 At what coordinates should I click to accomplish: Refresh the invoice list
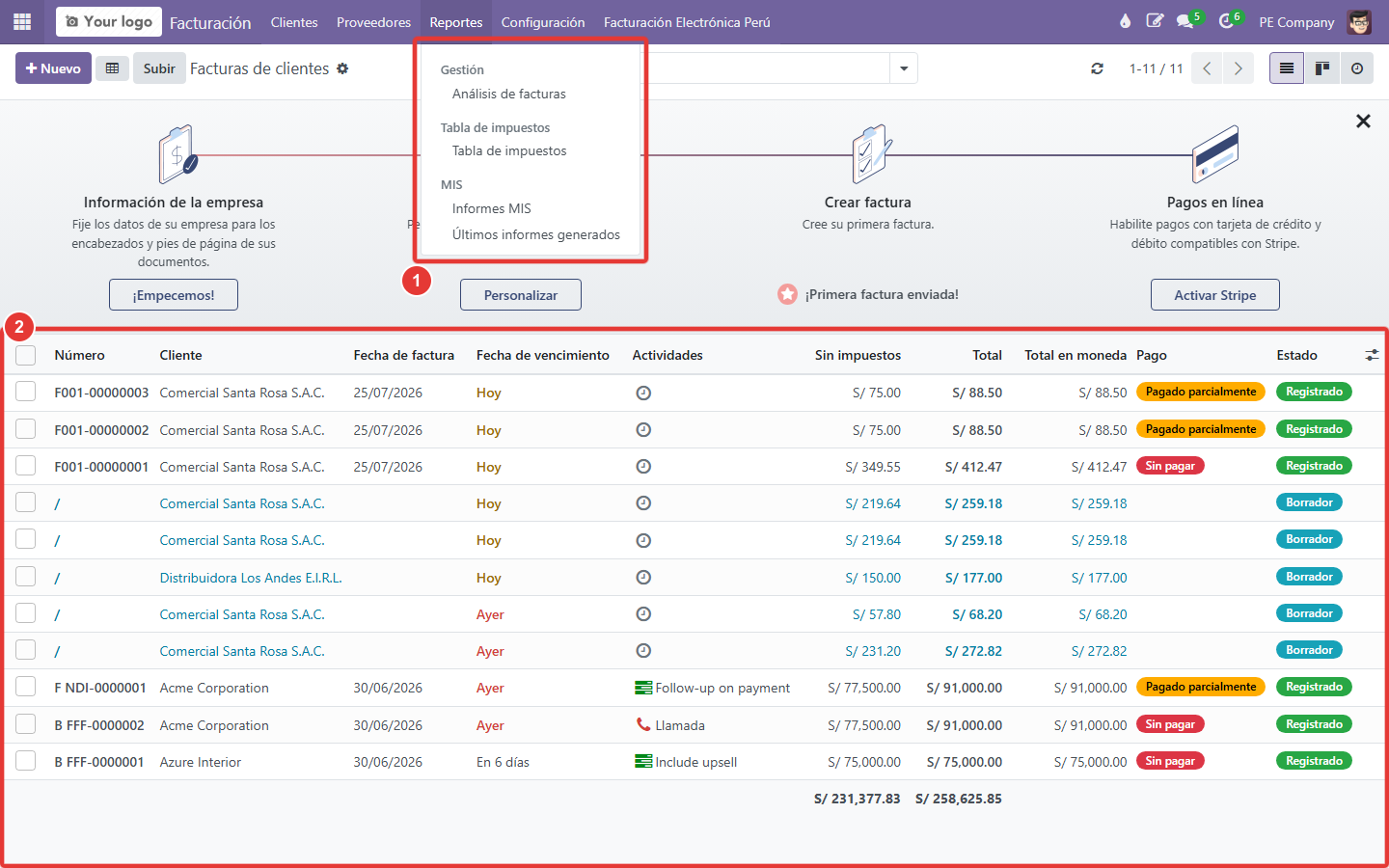coord(1097,68)
